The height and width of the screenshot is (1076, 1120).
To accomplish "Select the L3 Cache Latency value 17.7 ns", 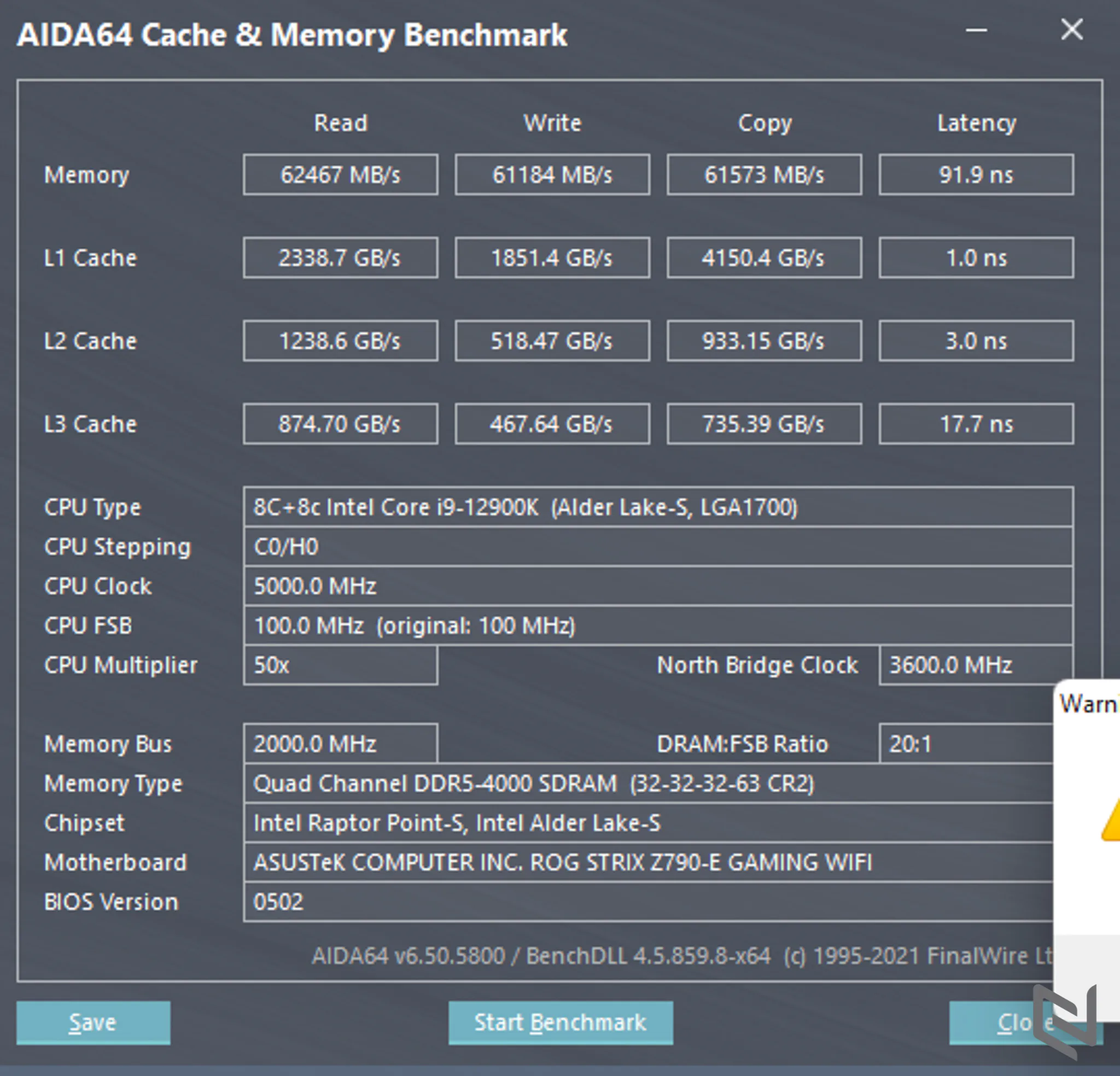I will click(x=976, y=424).
